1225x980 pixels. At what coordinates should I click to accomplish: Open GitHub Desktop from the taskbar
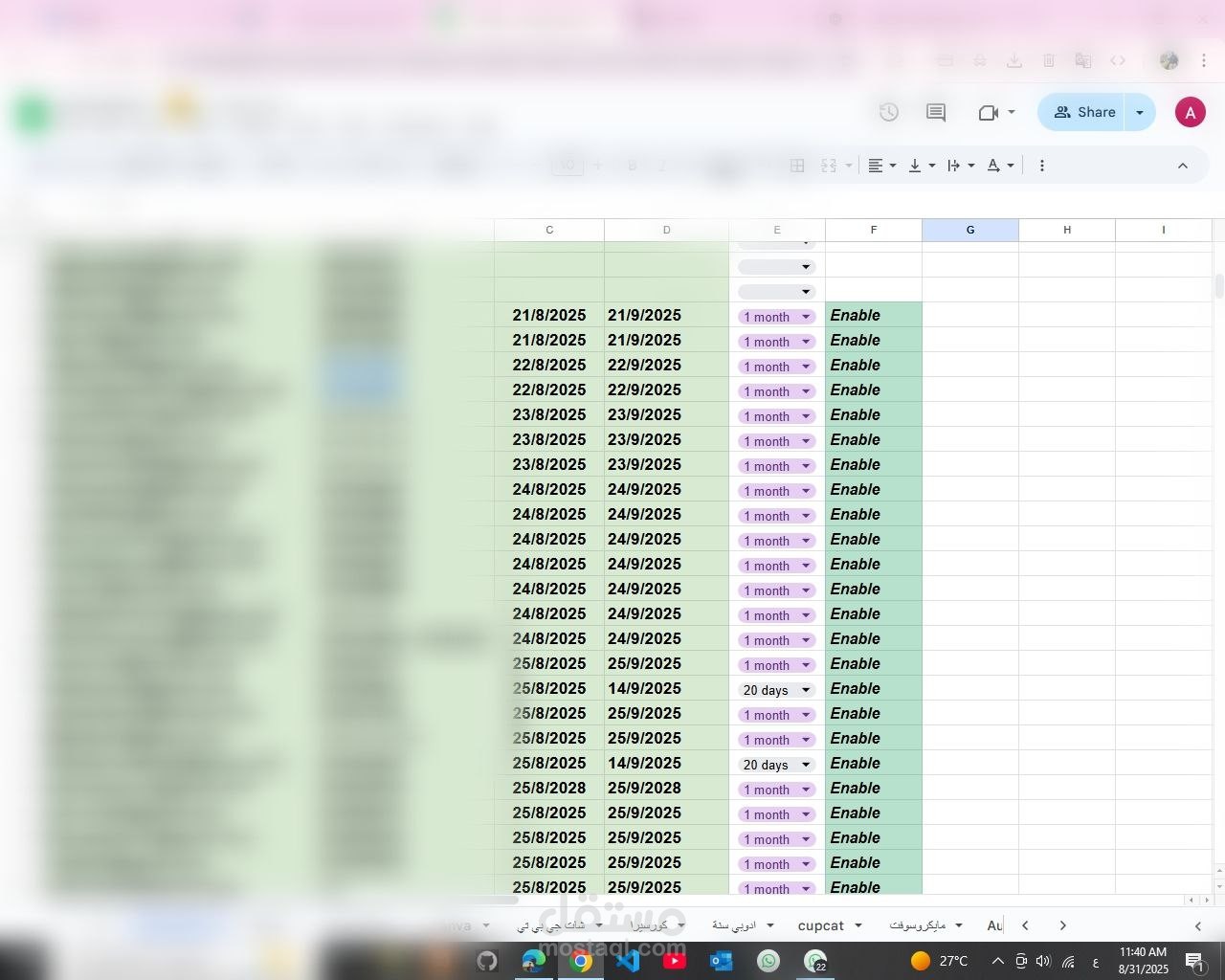click(x=487, y=961)
